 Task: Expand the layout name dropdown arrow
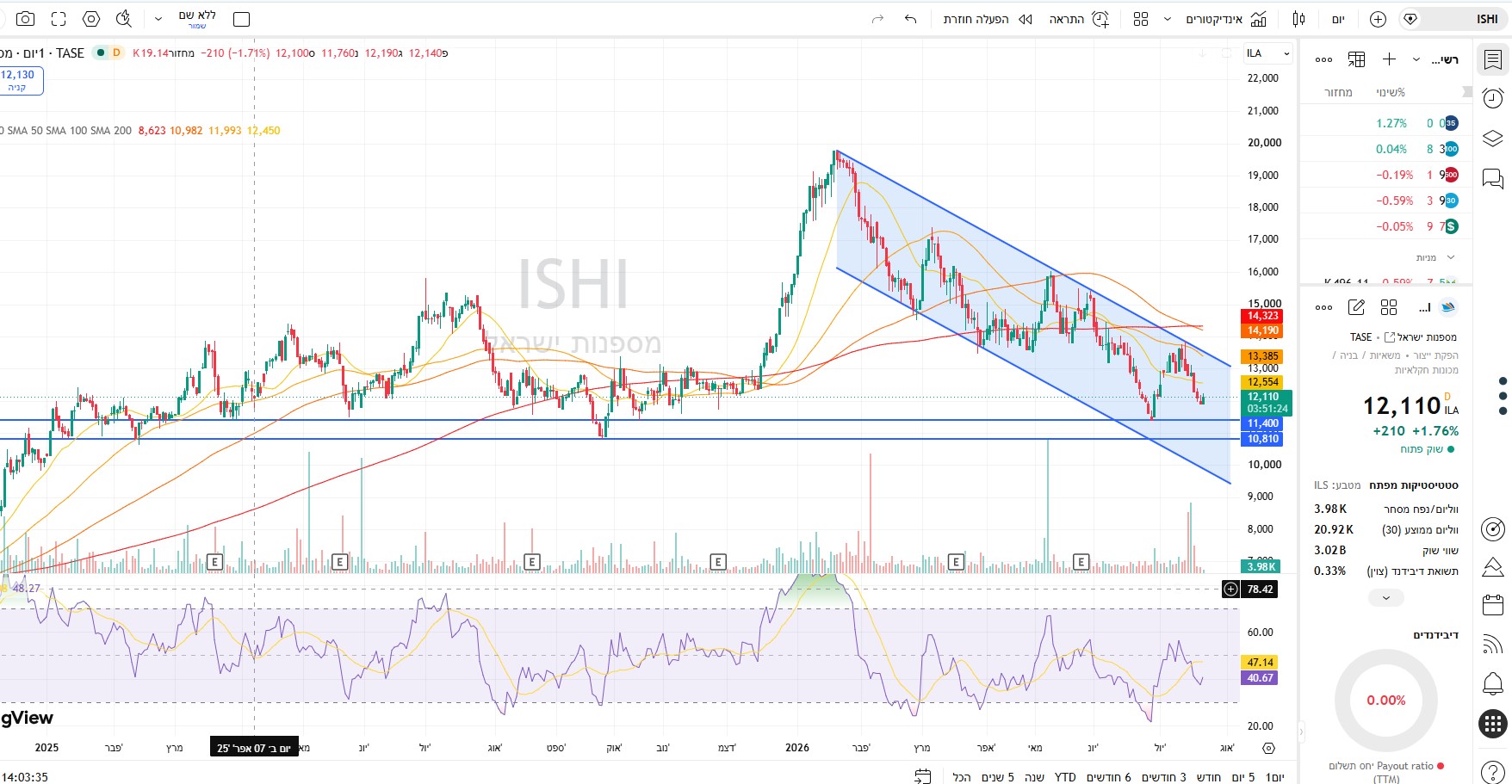click(158, 19)
